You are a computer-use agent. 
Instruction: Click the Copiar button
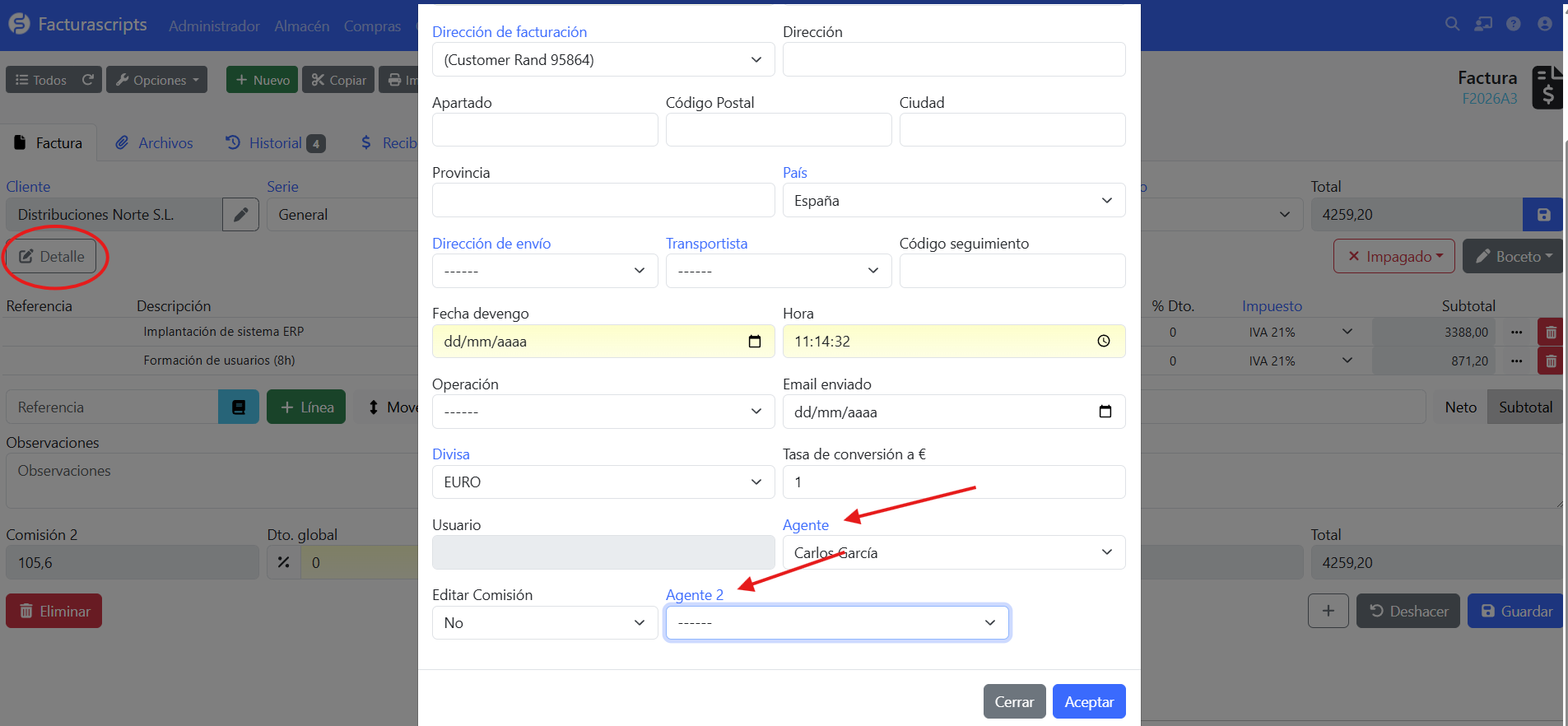pyautogui.click(x=338, y=80)
